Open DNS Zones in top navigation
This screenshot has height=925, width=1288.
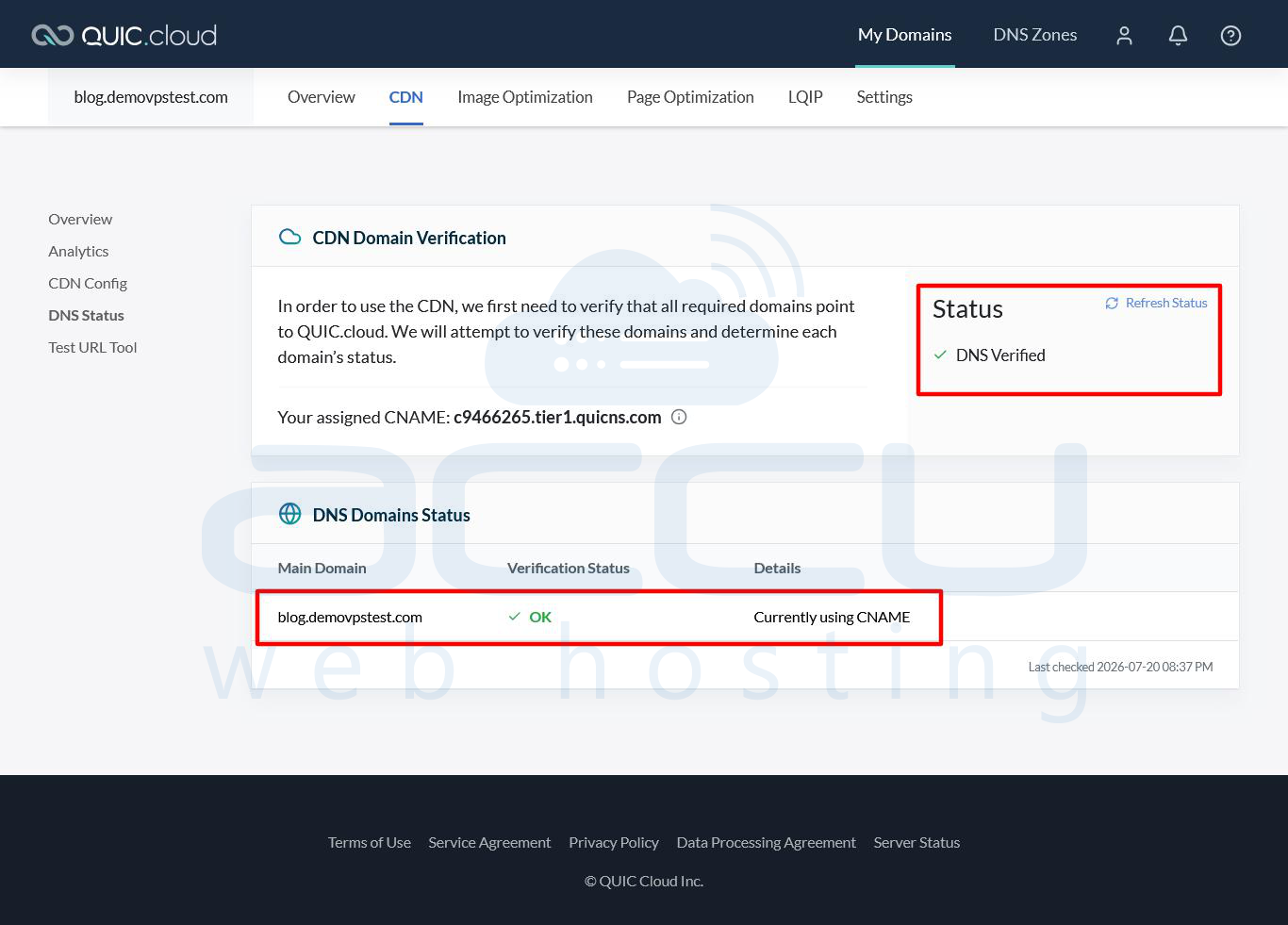coord(1035,35)
